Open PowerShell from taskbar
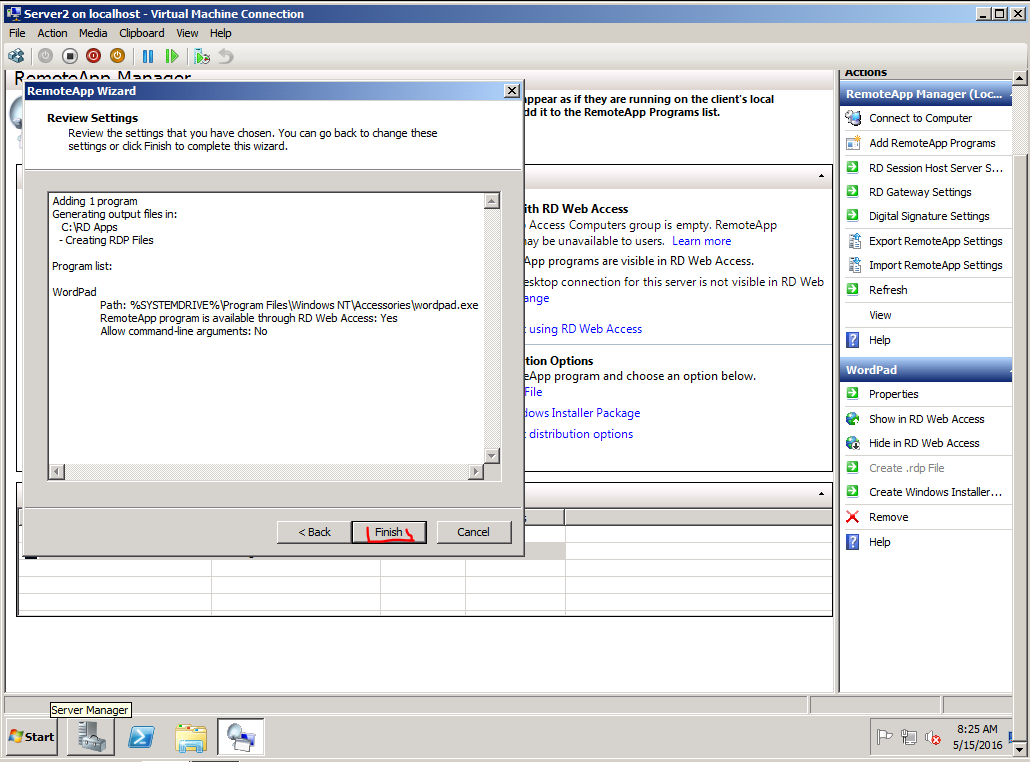 pos(141,737)
